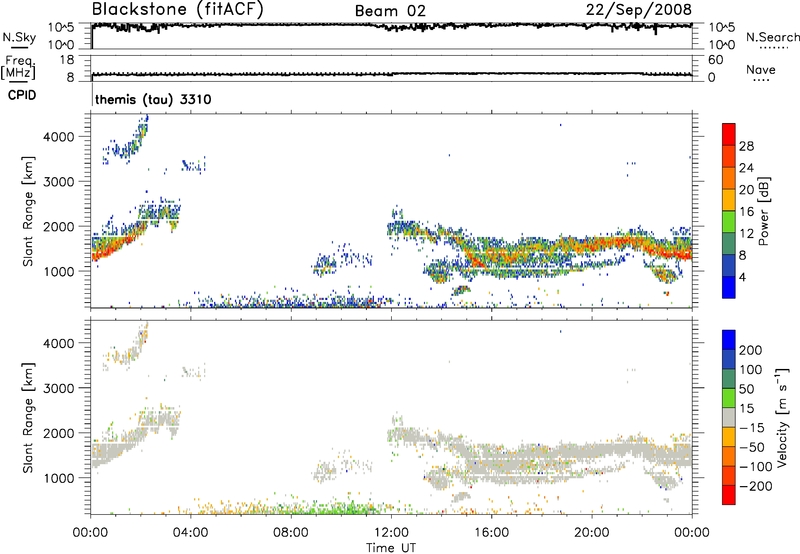Viewport: 800px width, 554px height.
Task: Click the date '22/Sep/2008'
Action: click(x=639, y=10)
